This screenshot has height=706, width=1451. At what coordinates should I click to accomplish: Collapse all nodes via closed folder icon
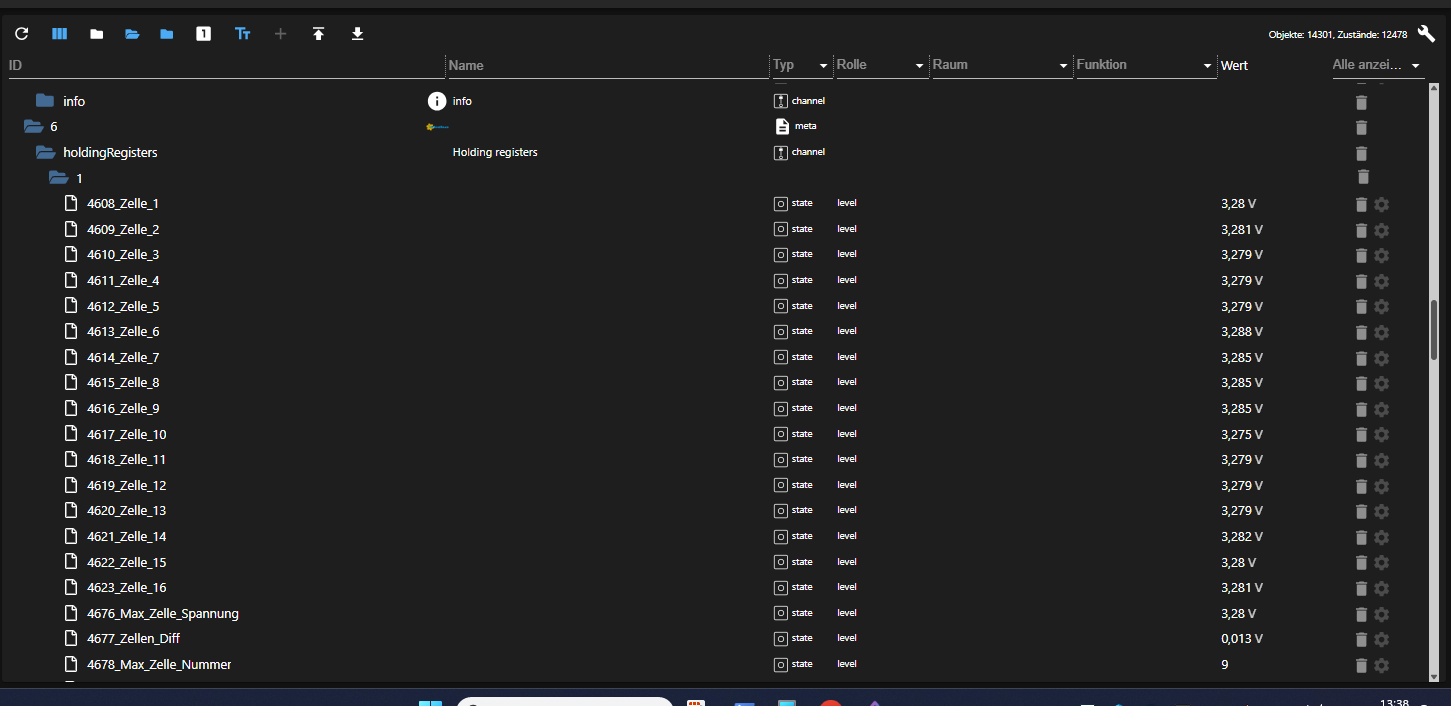click(96, 33)
